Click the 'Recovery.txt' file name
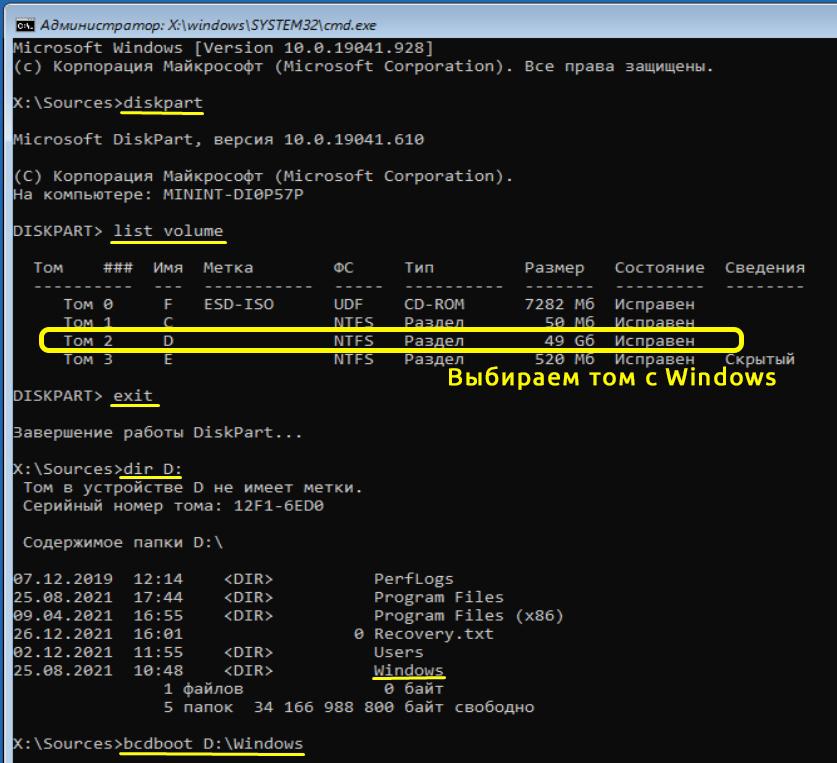 (434, 634)
